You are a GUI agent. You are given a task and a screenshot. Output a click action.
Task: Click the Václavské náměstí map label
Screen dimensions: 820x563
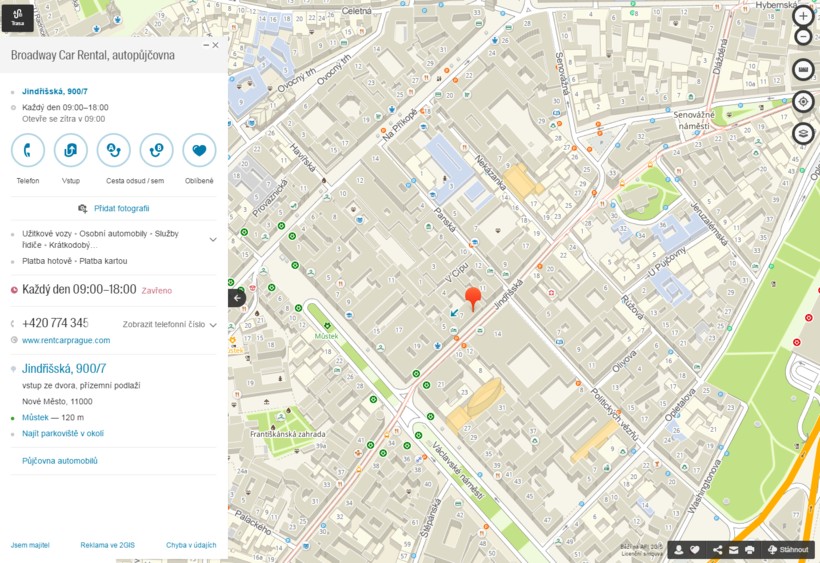pos(458,470)
